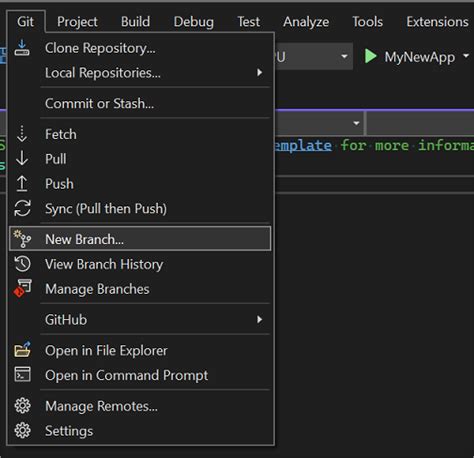
Task: Click the Open in File Explorer folder icon
Action: coord(22,350)
